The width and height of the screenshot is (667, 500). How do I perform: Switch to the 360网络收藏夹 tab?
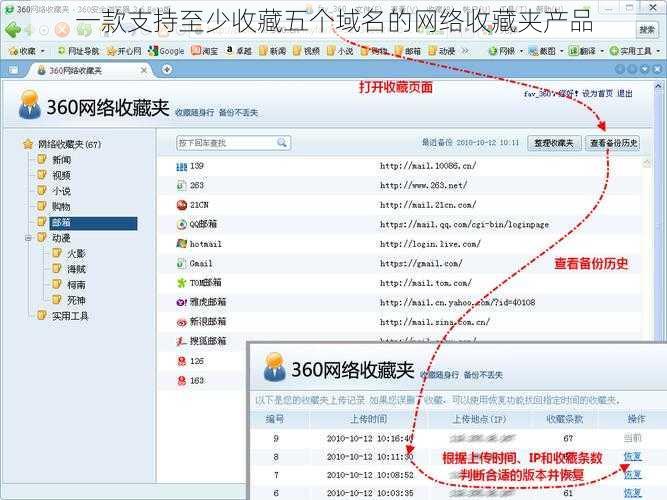89,70
